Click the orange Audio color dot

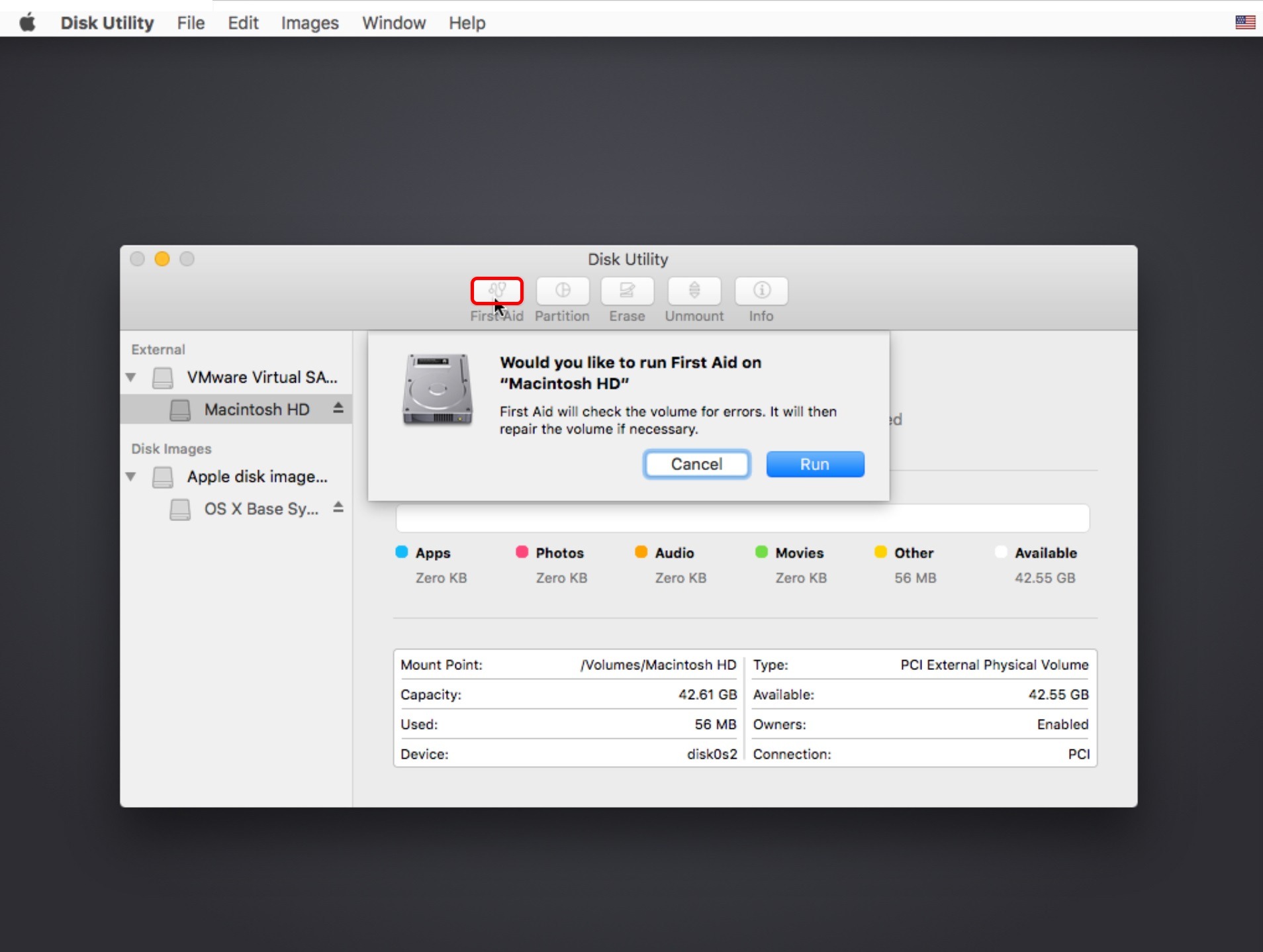click(641, 552)
